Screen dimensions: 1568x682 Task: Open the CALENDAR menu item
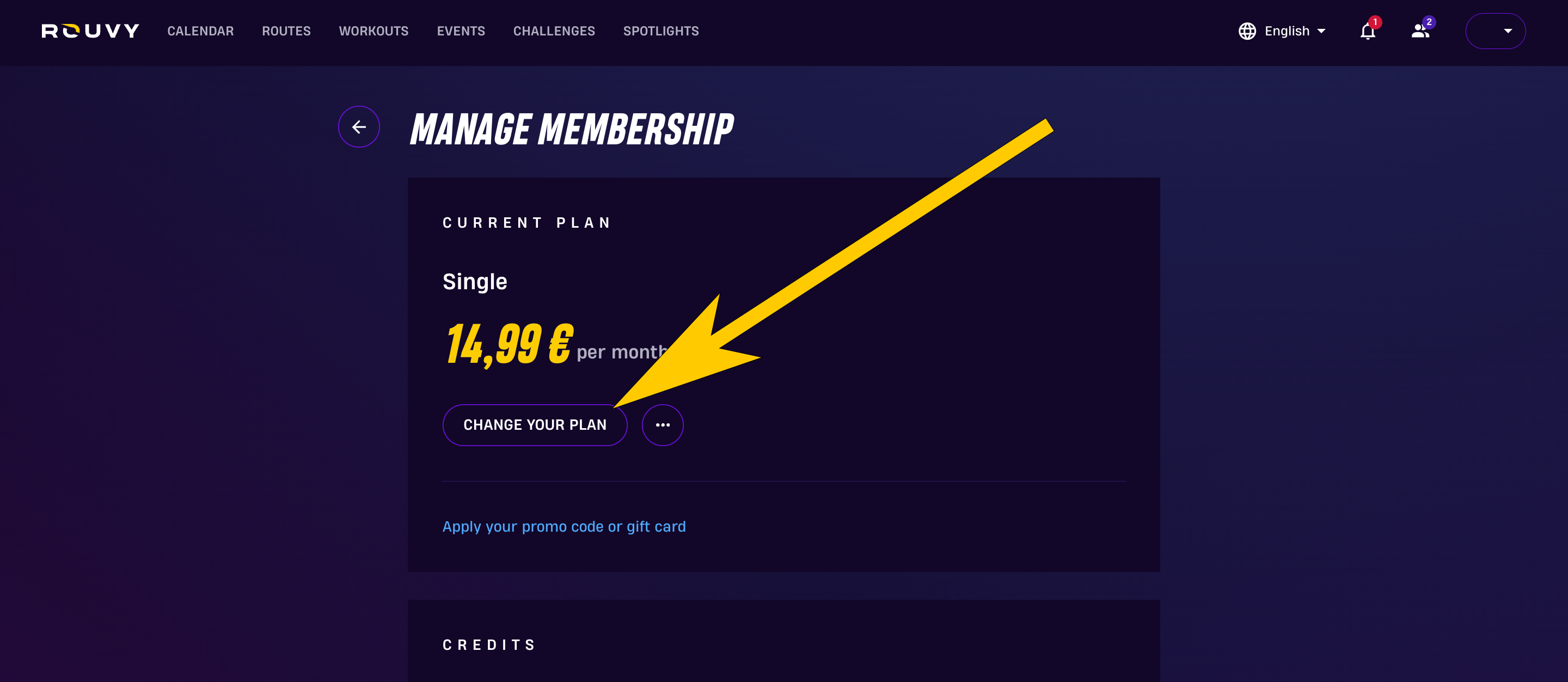[200, 31]
